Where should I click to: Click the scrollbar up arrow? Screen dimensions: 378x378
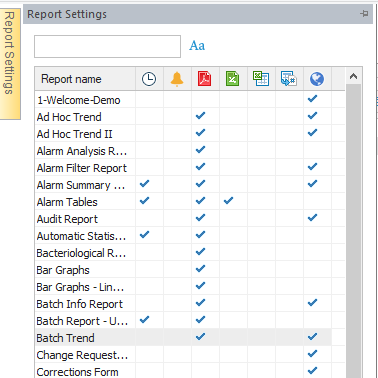[354, 76]
